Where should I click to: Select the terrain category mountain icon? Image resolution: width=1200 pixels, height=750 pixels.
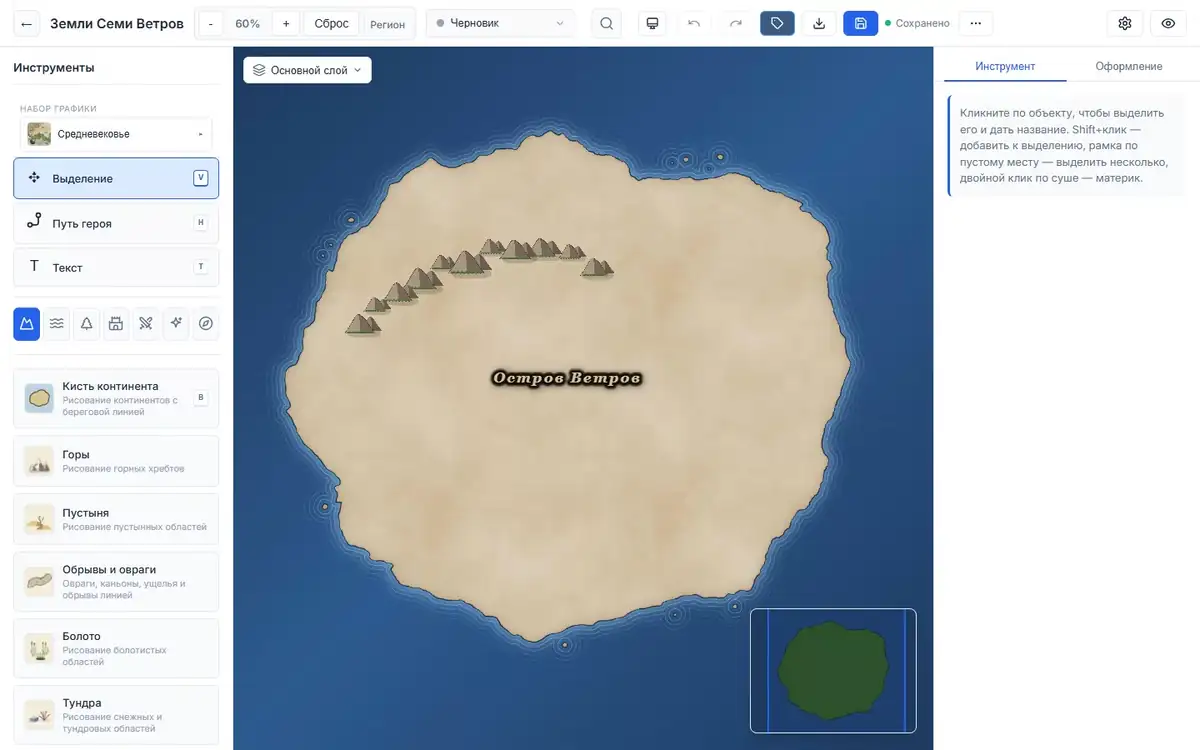point(27,323)
